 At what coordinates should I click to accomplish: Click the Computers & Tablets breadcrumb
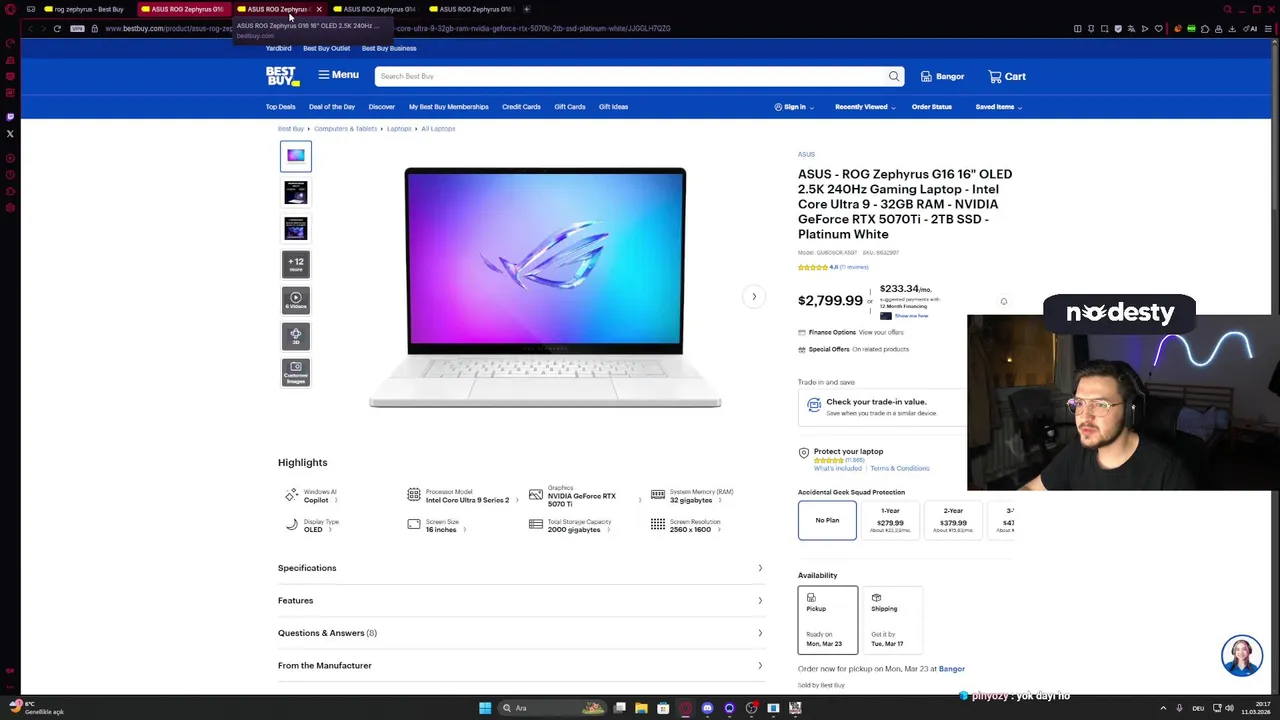coord(345,129)
